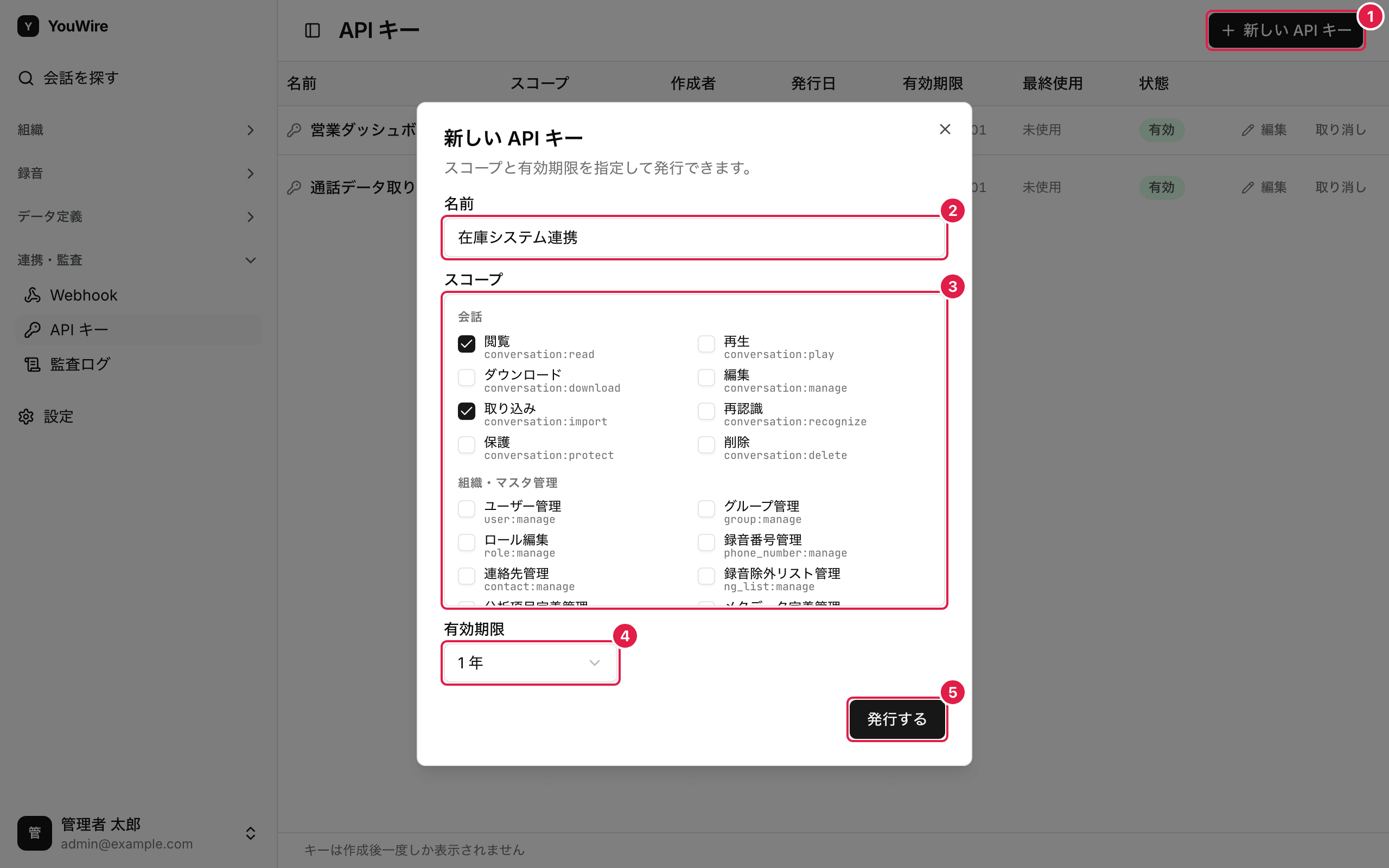Enable the ユーザー管理 scope
1389x868 pixels.
pyautogui.click(x=467, y=509)
